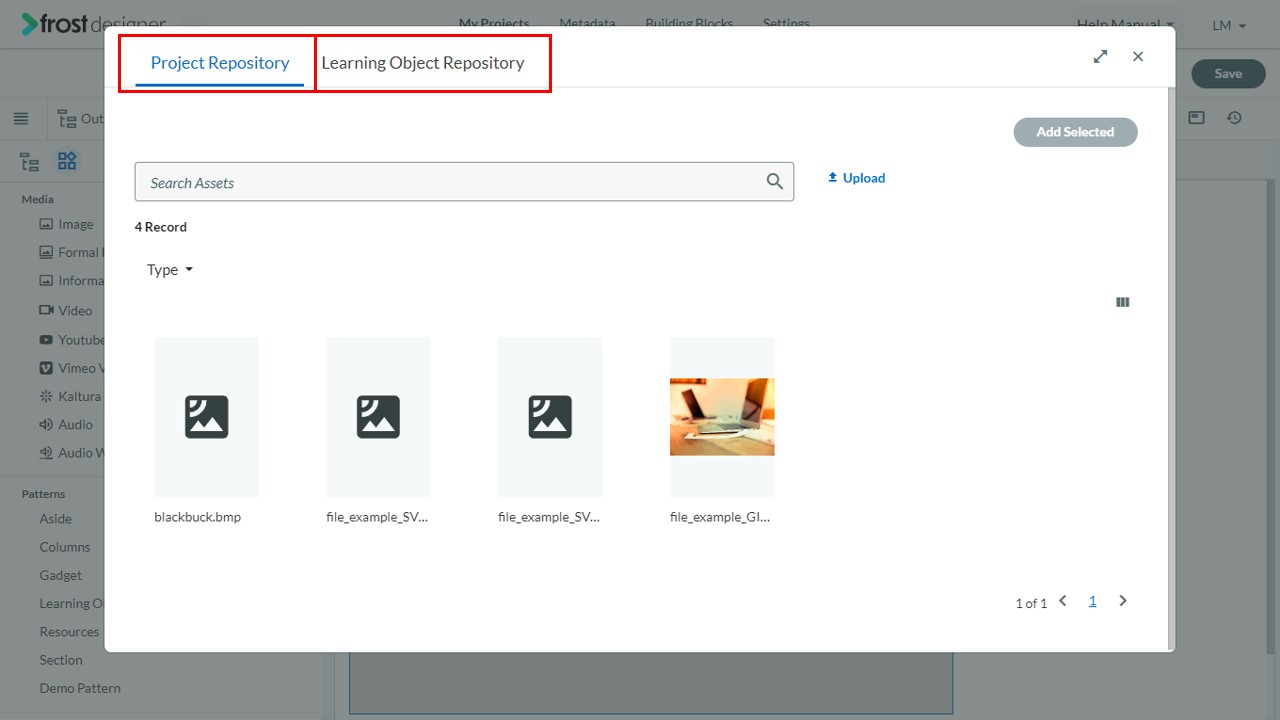Open the hamburger menu in background toolbar
Image resolution: width=1280 pixels, height=720 pixels.
click(21, 118)
